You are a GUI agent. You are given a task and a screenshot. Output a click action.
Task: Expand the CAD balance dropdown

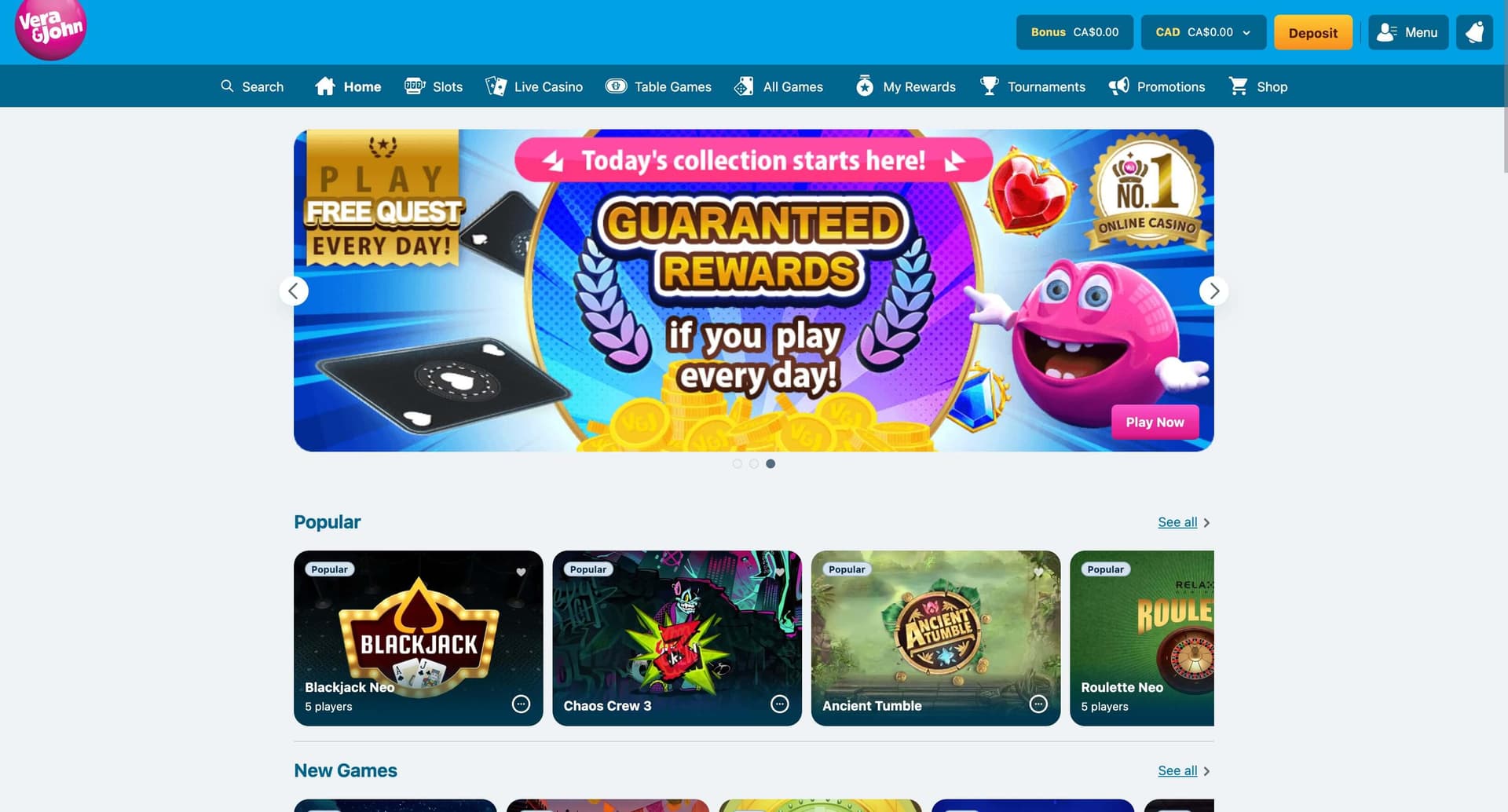coord(1203,32)
